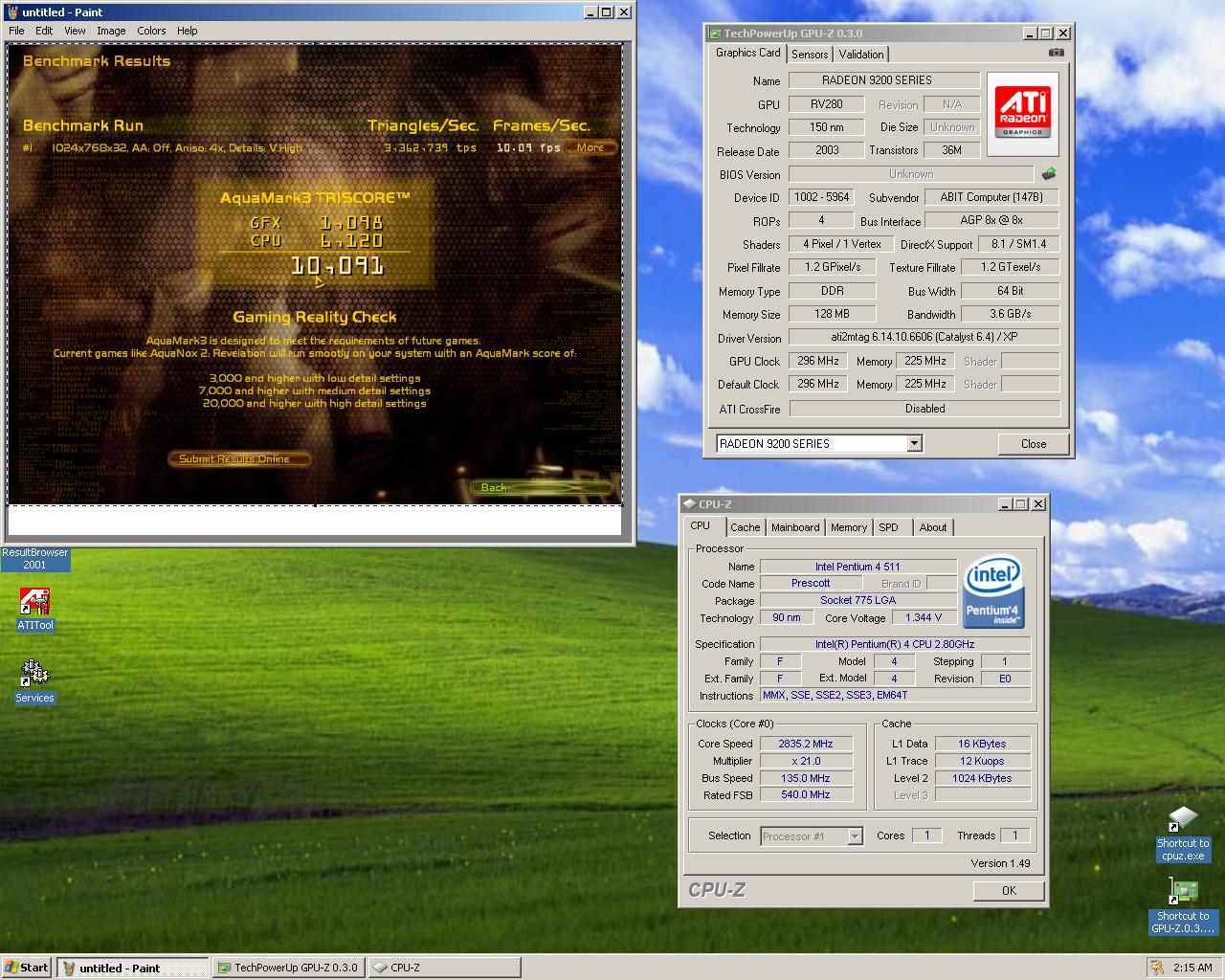Open the File menu in Paint
This screenshot has width=1225, height=980.
click(16, 31)
